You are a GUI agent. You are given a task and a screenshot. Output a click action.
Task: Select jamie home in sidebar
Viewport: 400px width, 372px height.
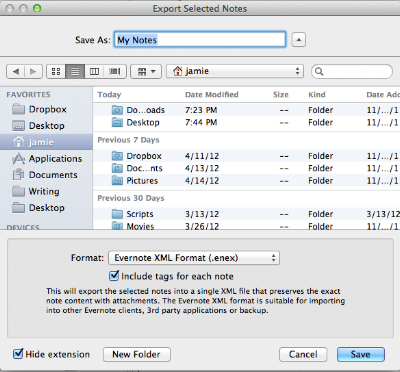(46, 142)
